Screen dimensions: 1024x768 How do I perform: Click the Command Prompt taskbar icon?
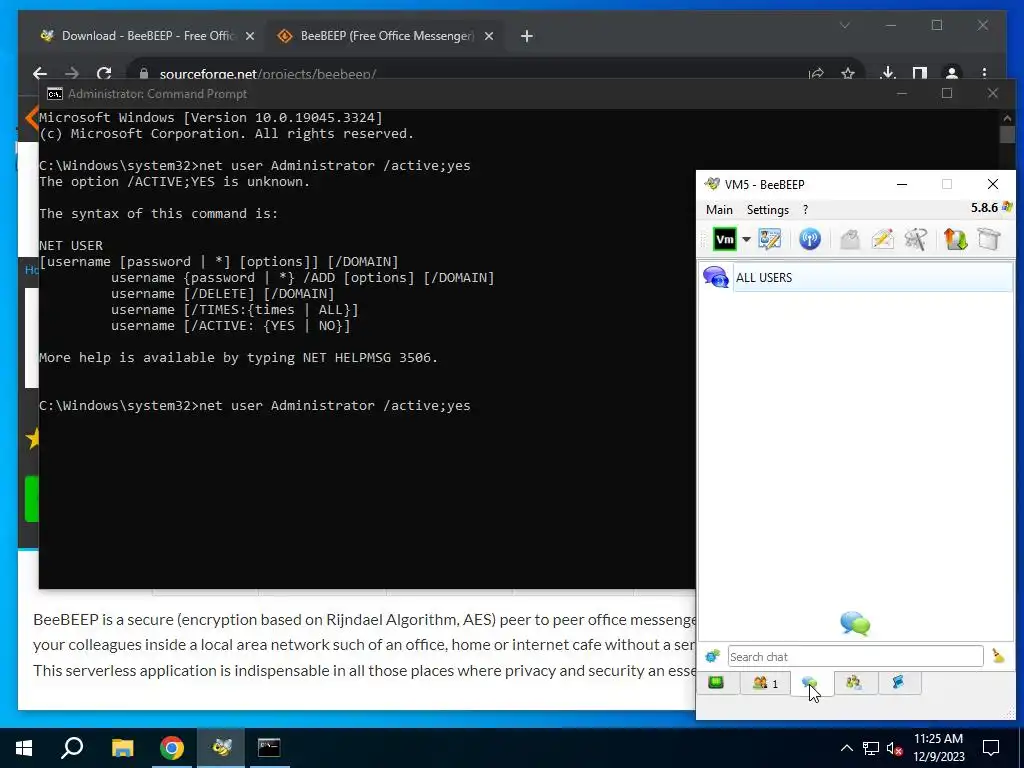click(269, 748)
